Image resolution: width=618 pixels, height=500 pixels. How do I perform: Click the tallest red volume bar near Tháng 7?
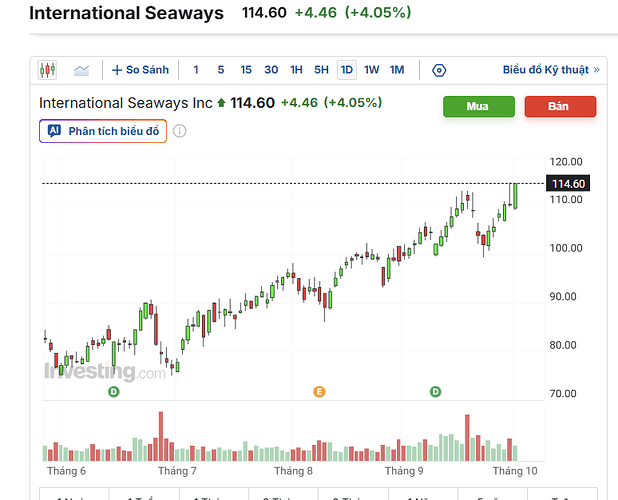[161, 436]
